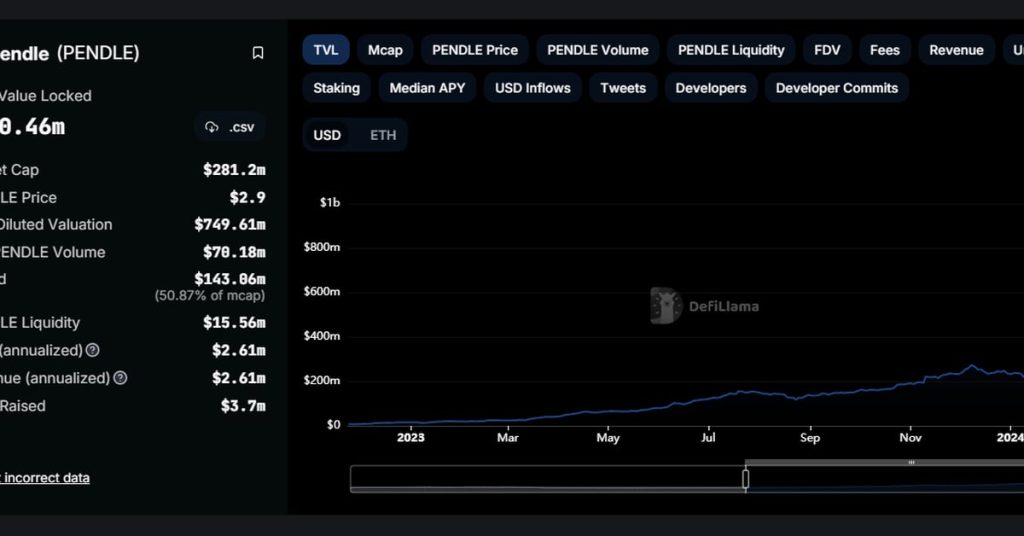This screenshot has width=1024, height=536.
Task: Show PENDLE Volume on the chart
Action: pyautogui.click(x=598, y=50)
